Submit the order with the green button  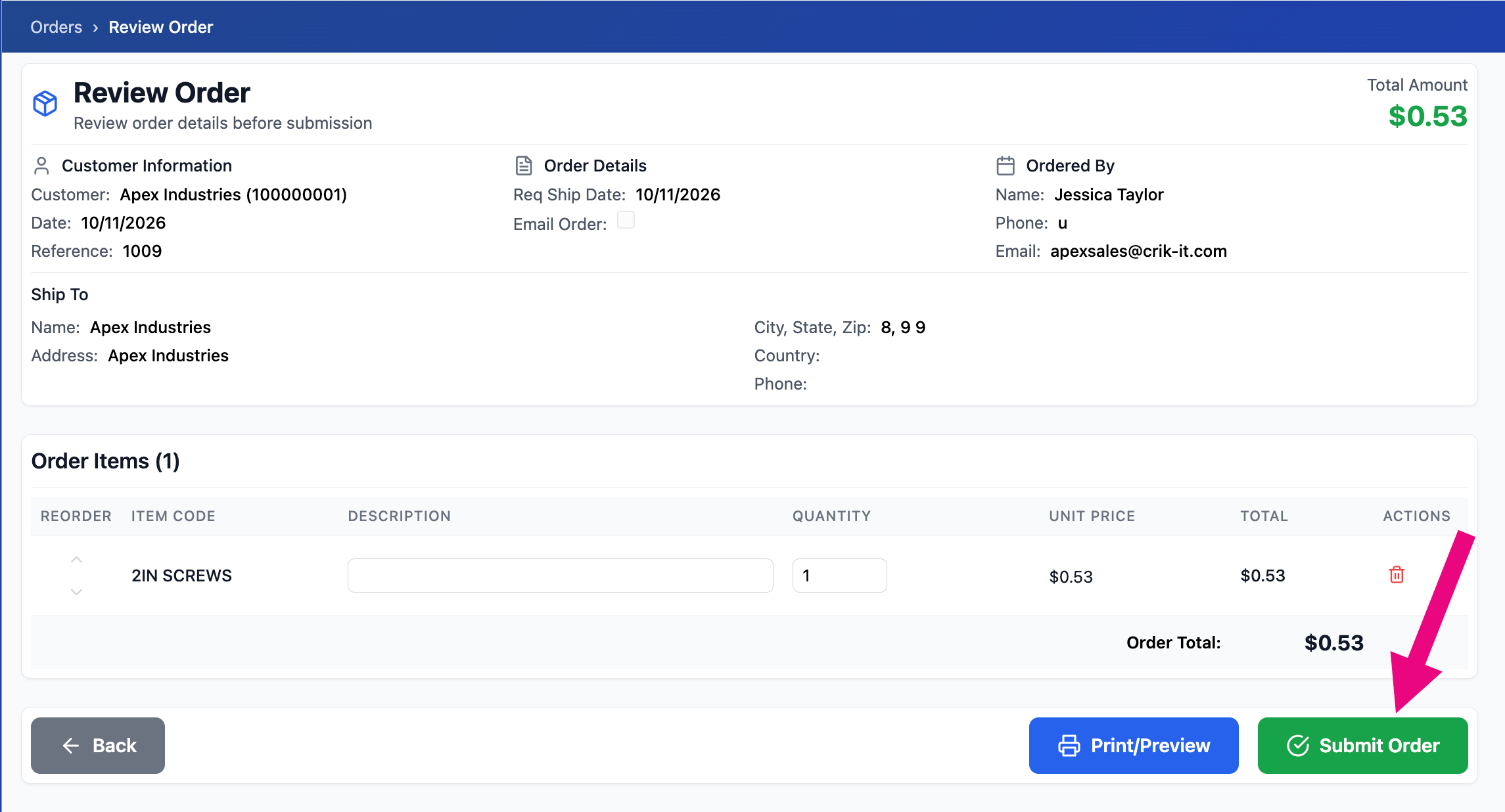[x=1362, y=746]
